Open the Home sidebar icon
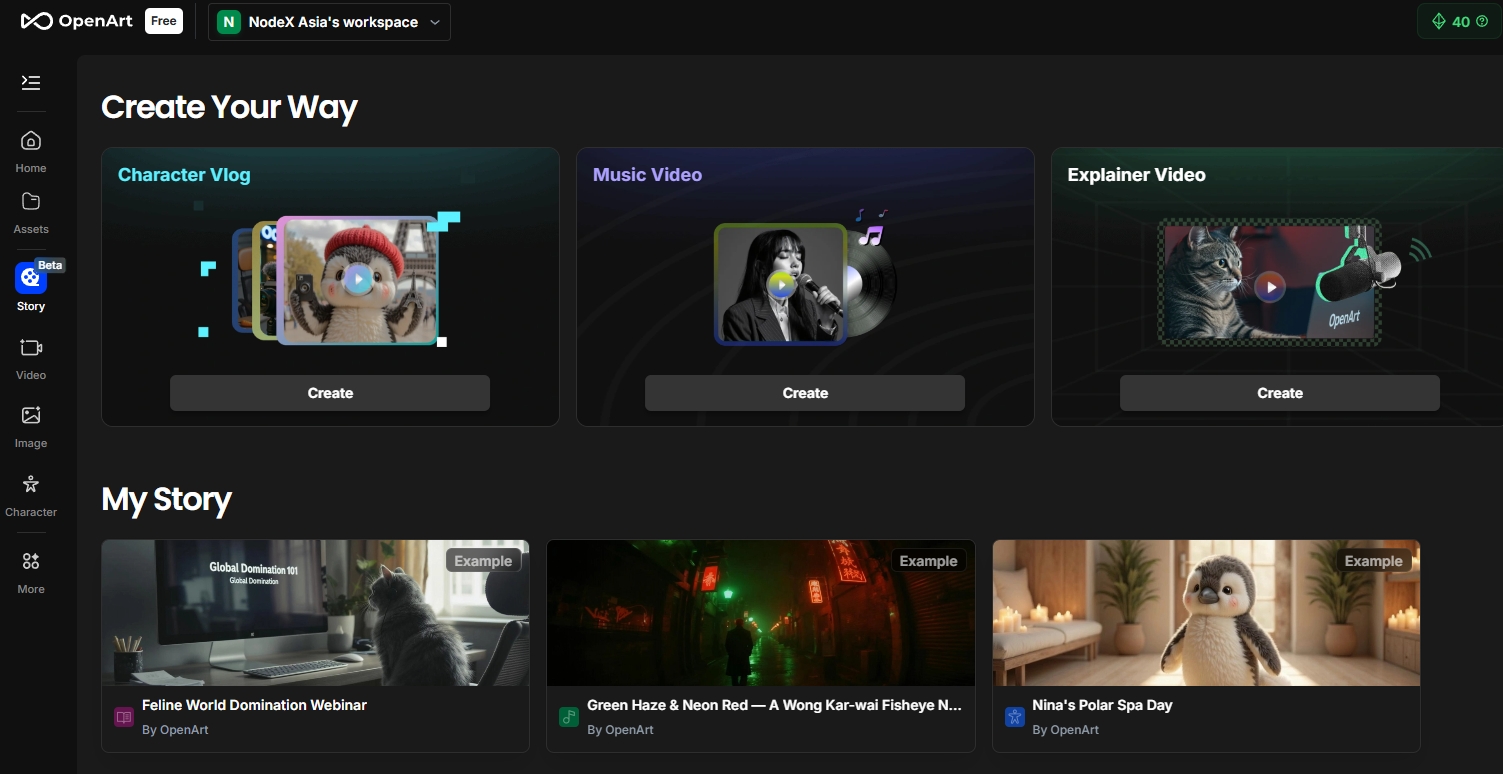The height and width of the screenshot is (774, 1503). coord(31,140)
